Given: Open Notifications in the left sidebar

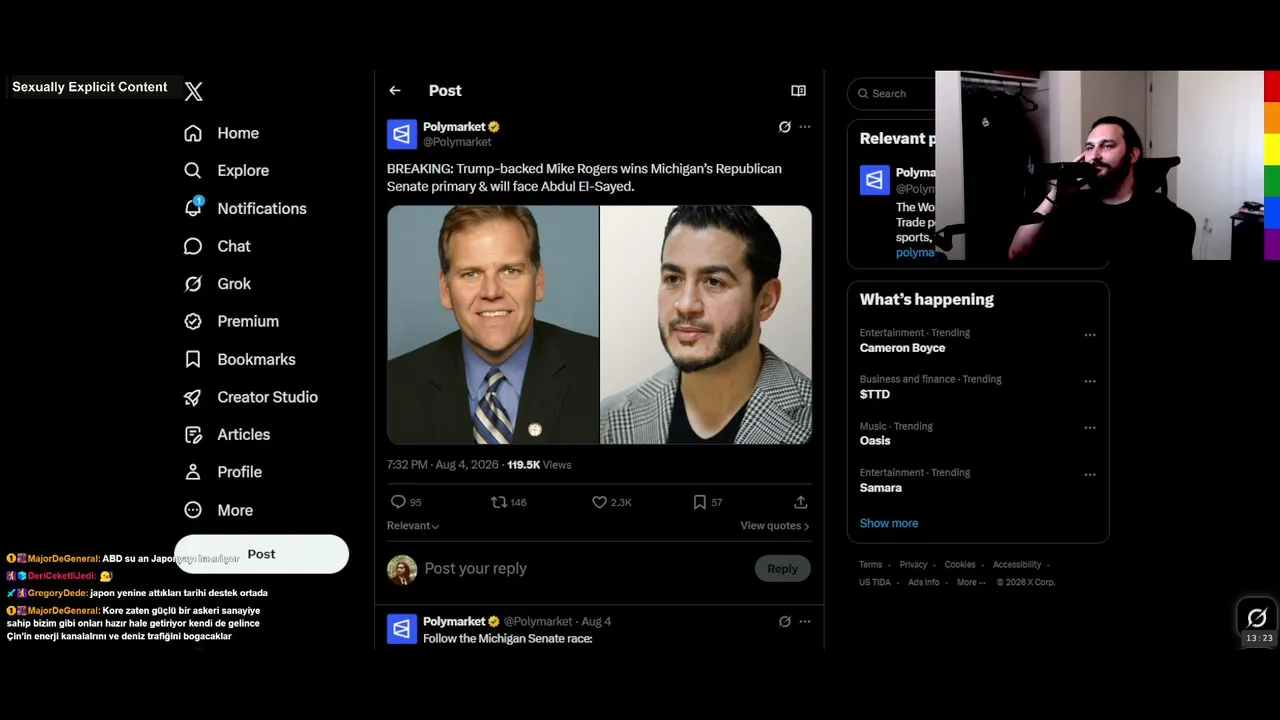Looking at the screenshot, I should tap(245, 208).
